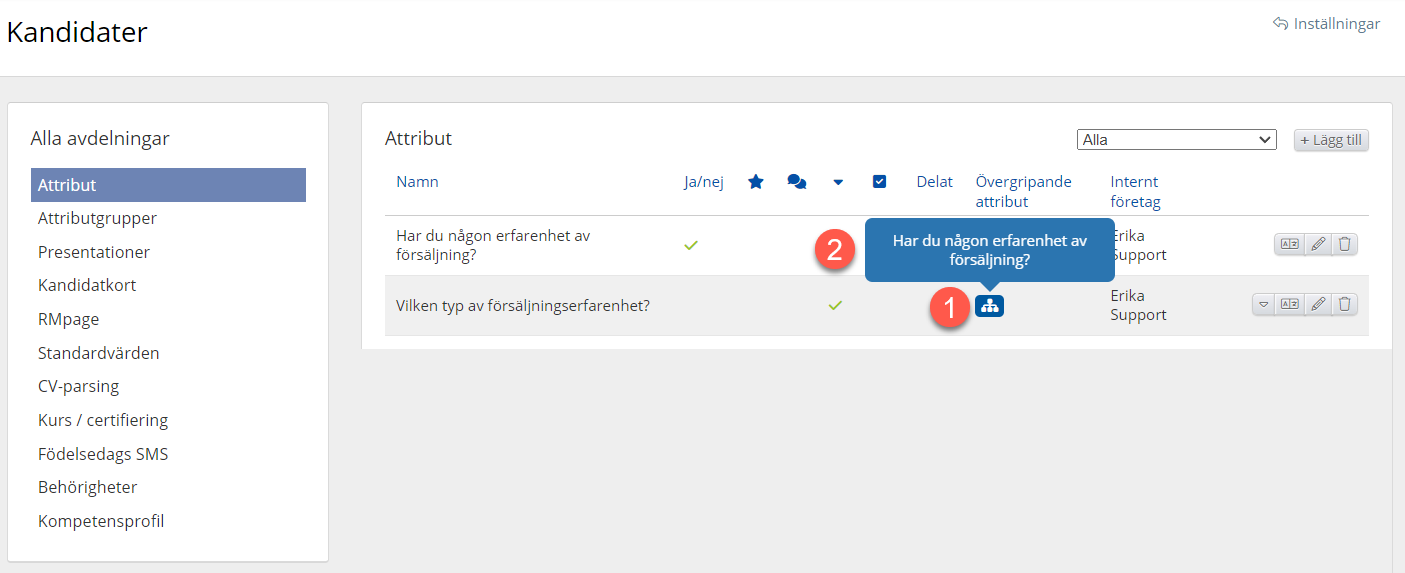
Task: Open the 'Alla' filter dropdown
Action: tap(1176, 140)
